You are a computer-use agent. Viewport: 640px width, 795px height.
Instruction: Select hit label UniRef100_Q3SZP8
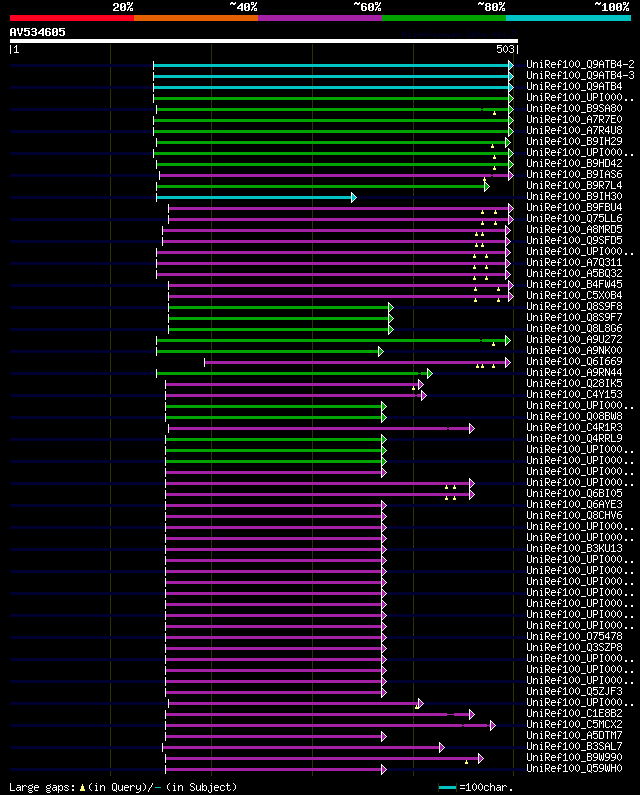[x=574, y=647]
